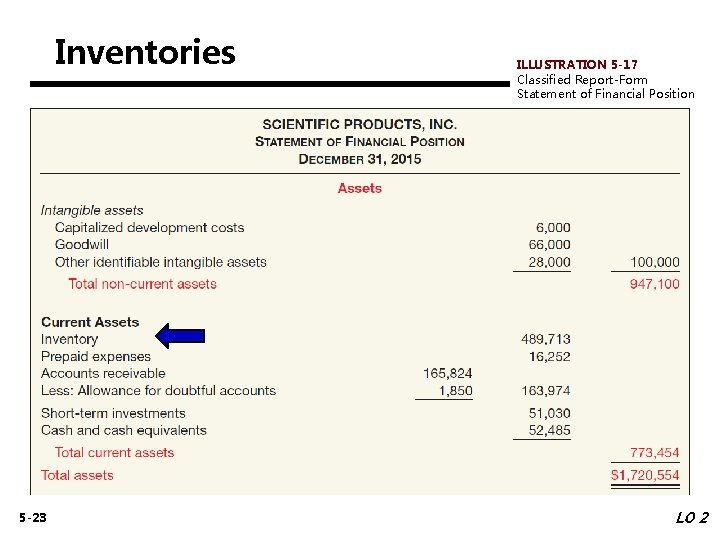Click the Goodwill line item
This screenshot has width=720, height=540.
[82, 244]
